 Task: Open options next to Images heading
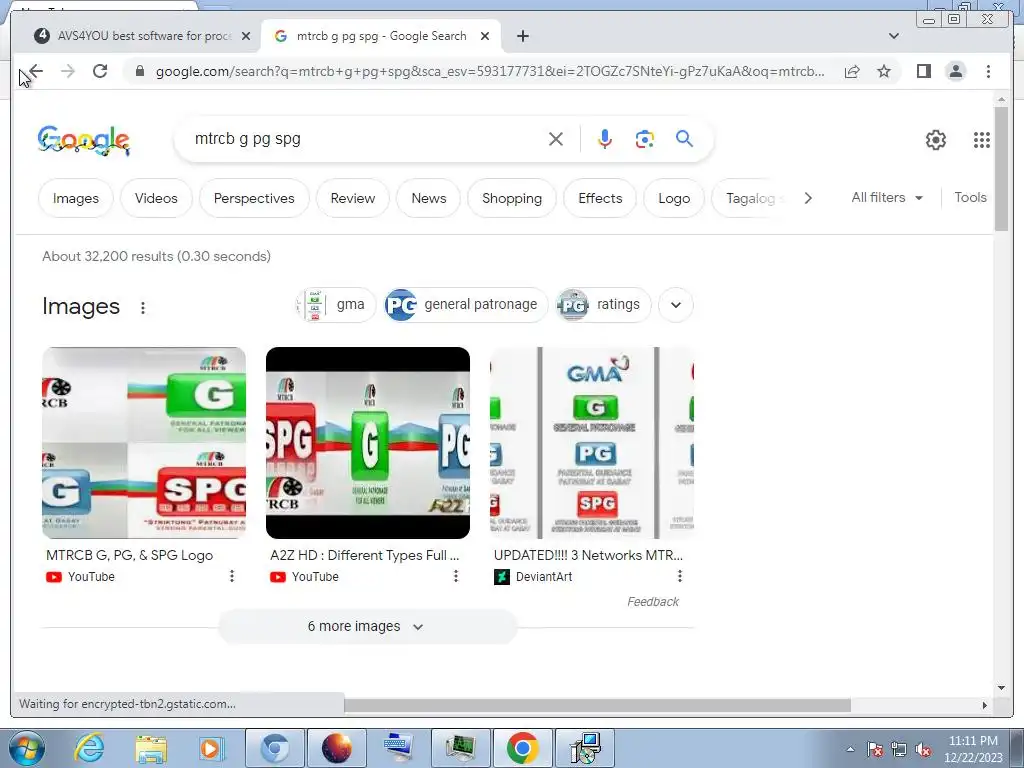tap(143, 308)
